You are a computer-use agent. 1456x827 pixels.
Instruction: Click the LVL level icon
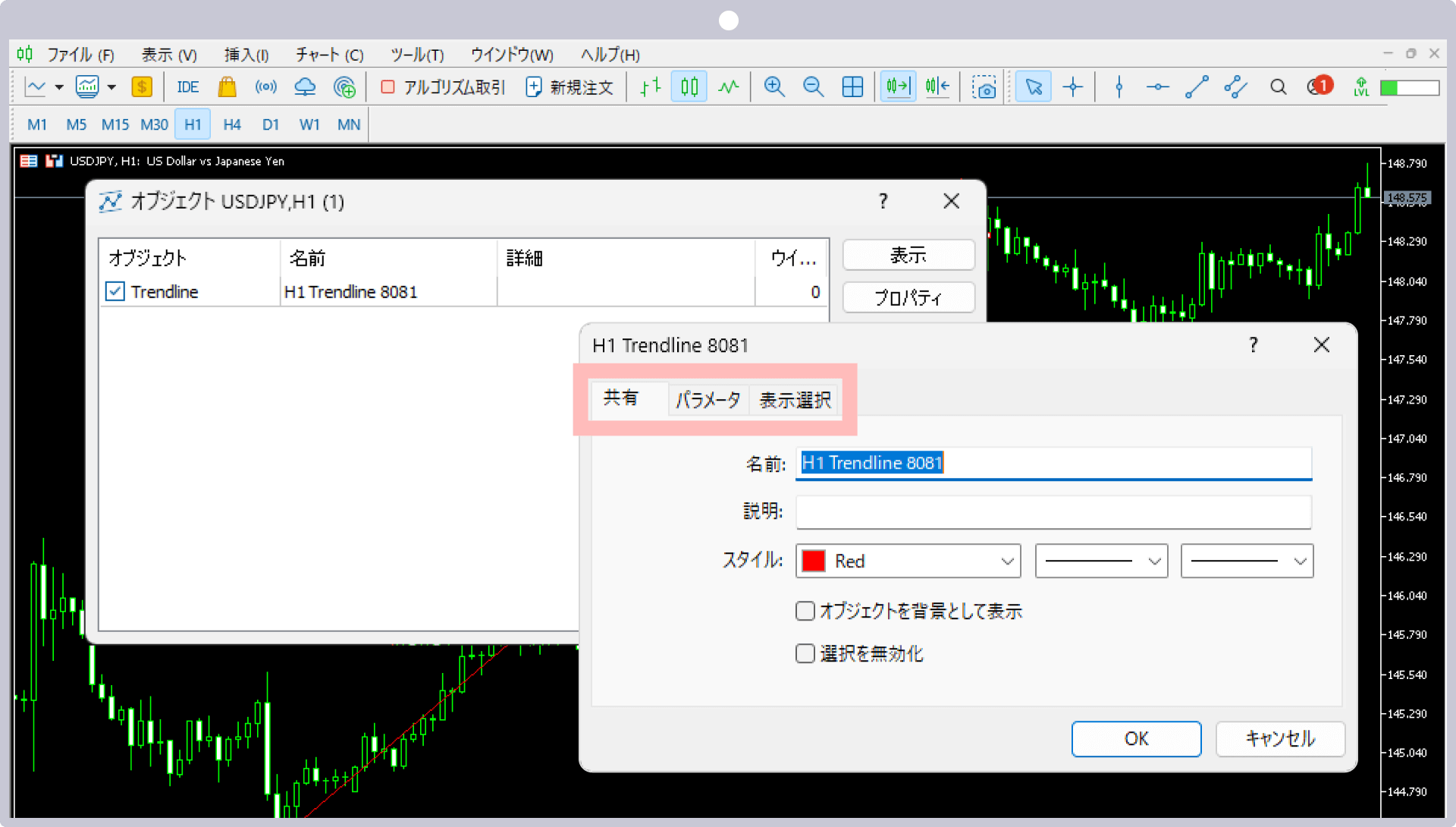1362,87
